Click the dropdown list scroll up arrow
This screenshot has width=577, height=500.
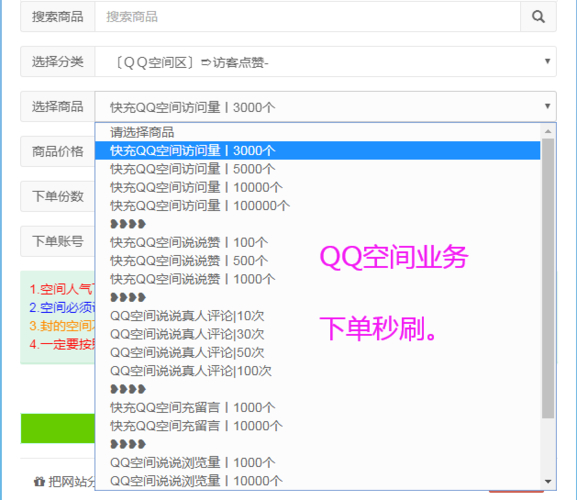(x=548, y=131)
